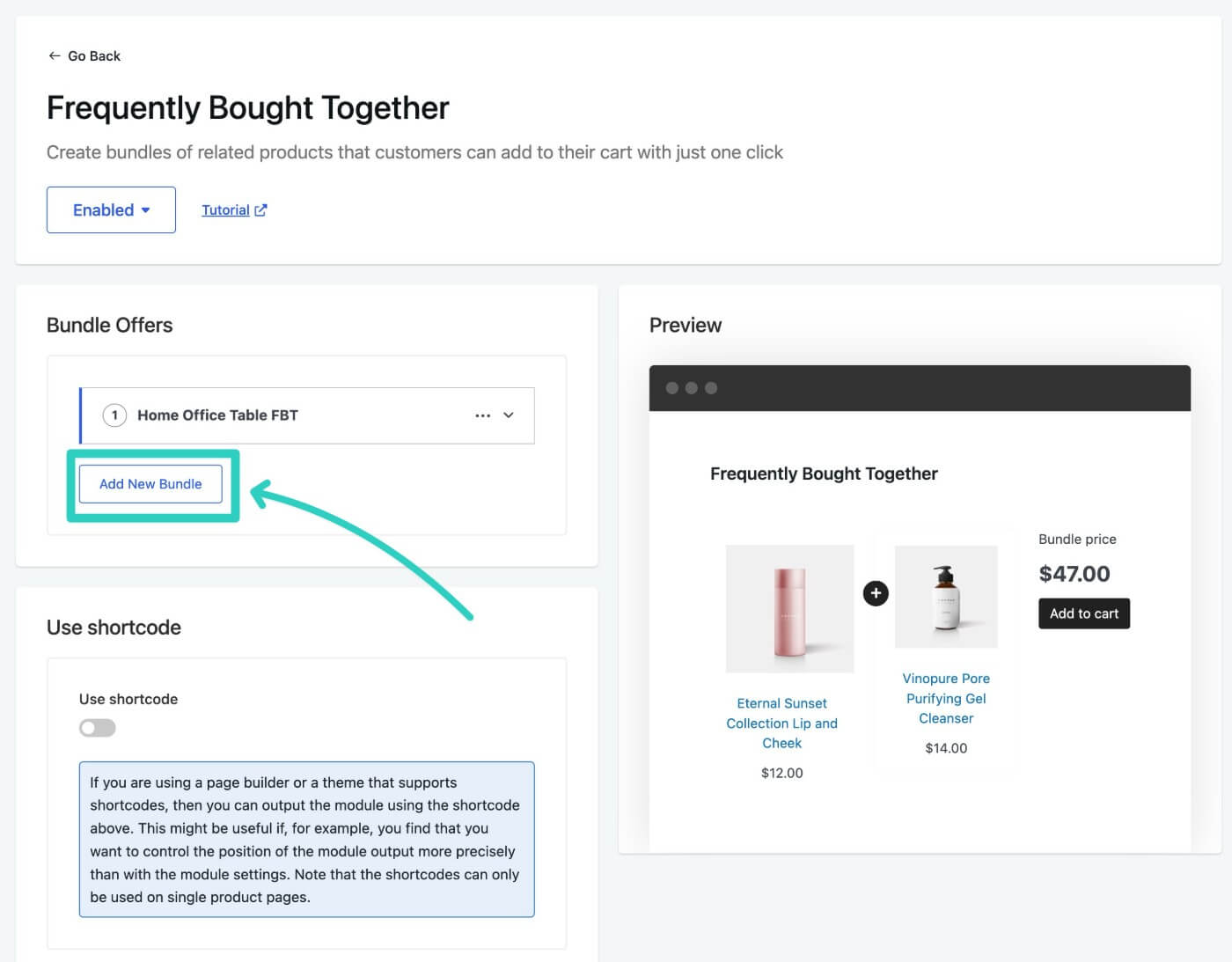The width and height of the screenshot is (1232, 962).
Task: Open Eternal Sunset Collection Lip and Cheek link
Action: [781, 723]
